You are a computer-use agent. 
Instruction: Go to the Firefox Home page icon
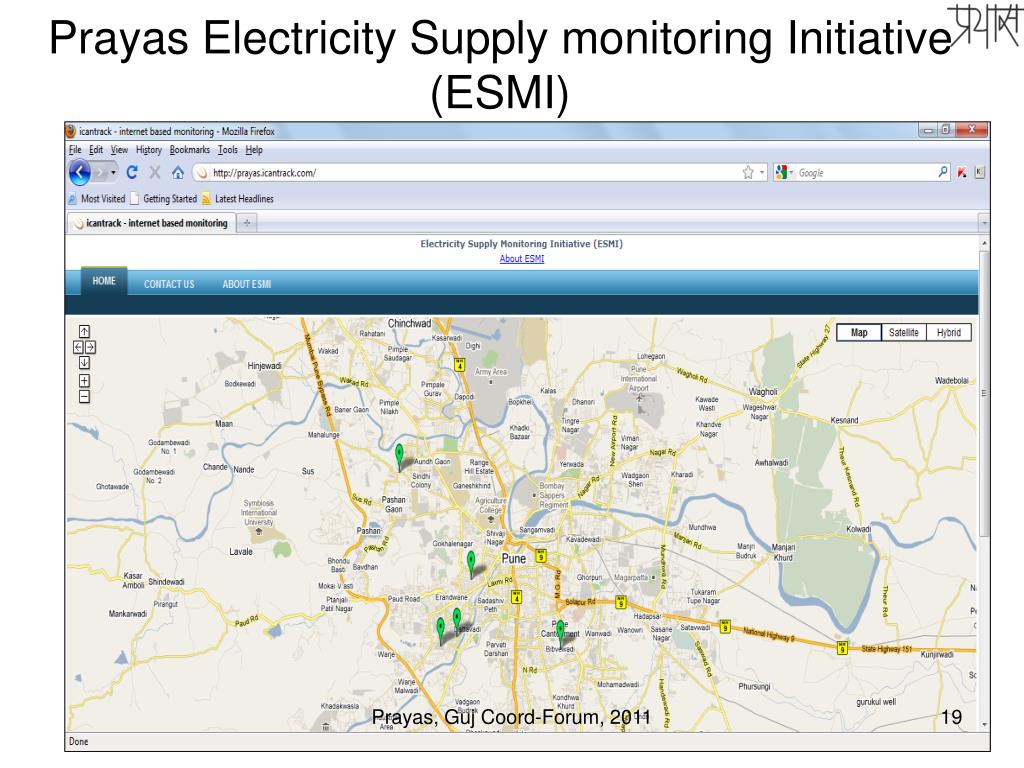(x=178, y=172)
